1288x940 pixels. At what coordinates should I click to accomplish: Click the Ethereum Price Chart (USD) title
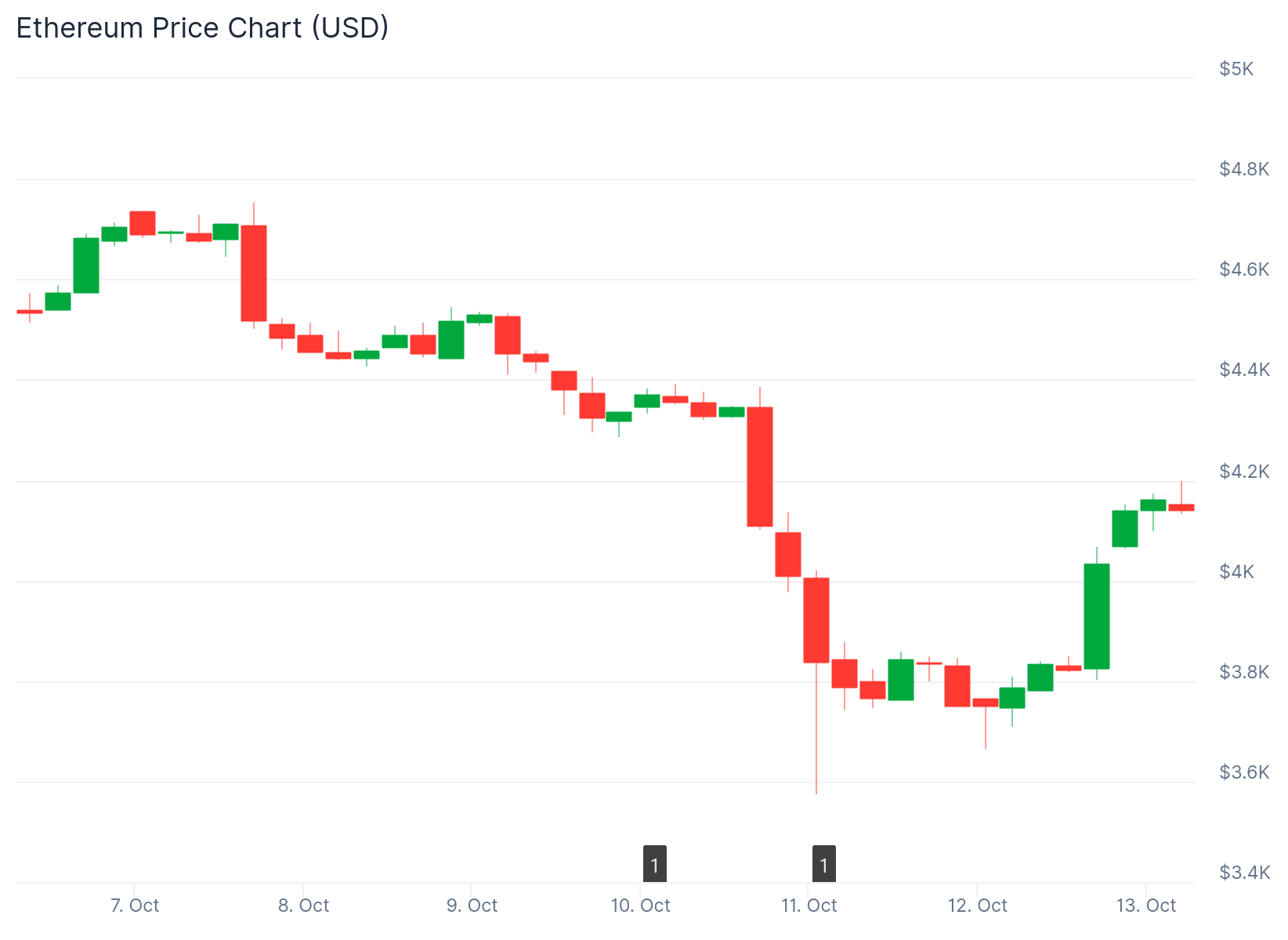(202, 28)
